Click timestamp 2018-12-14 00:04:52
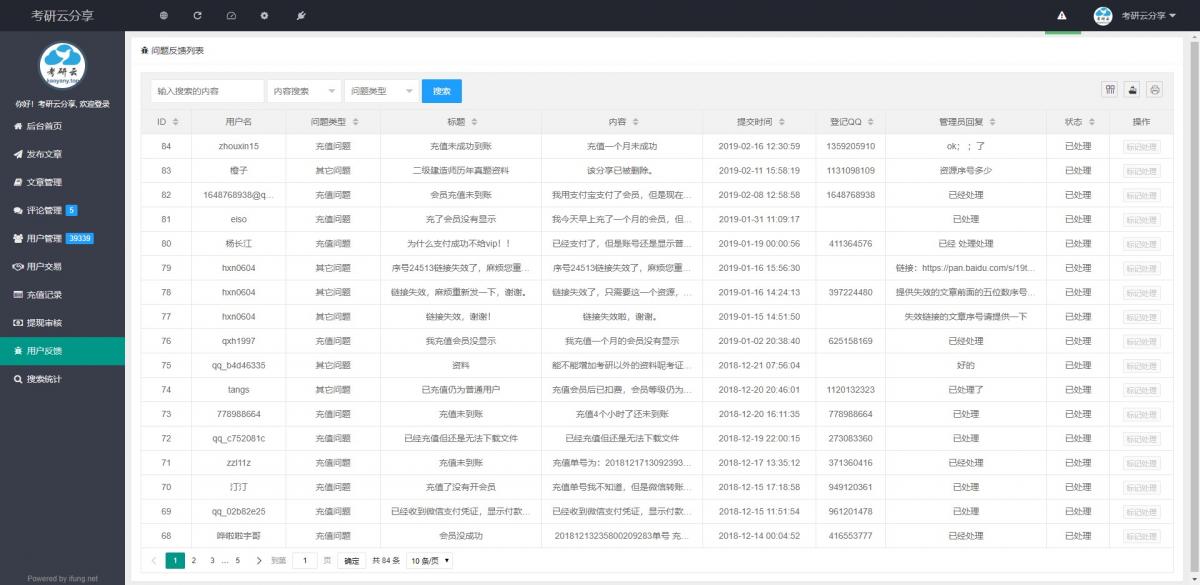 coord(759,536)
